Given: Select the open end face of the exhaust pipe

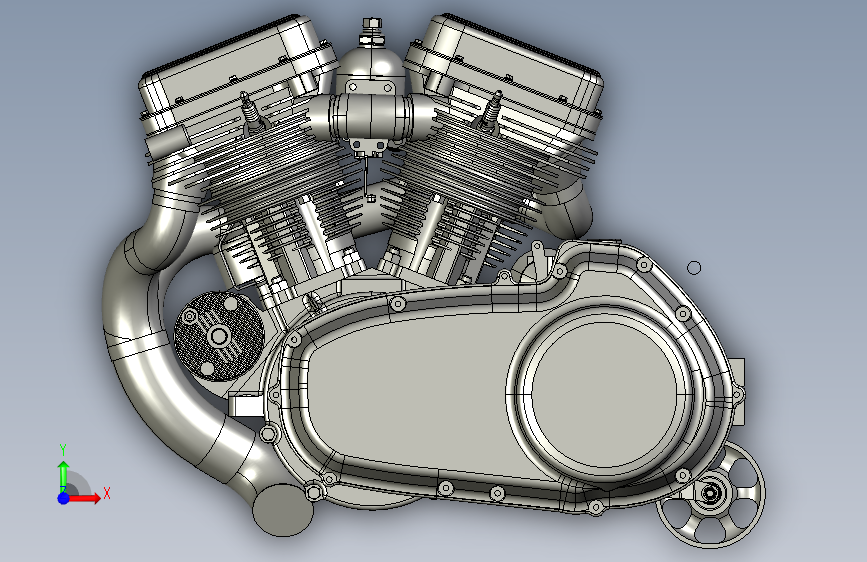Looking at the screenshot, I should click(283, 510).
